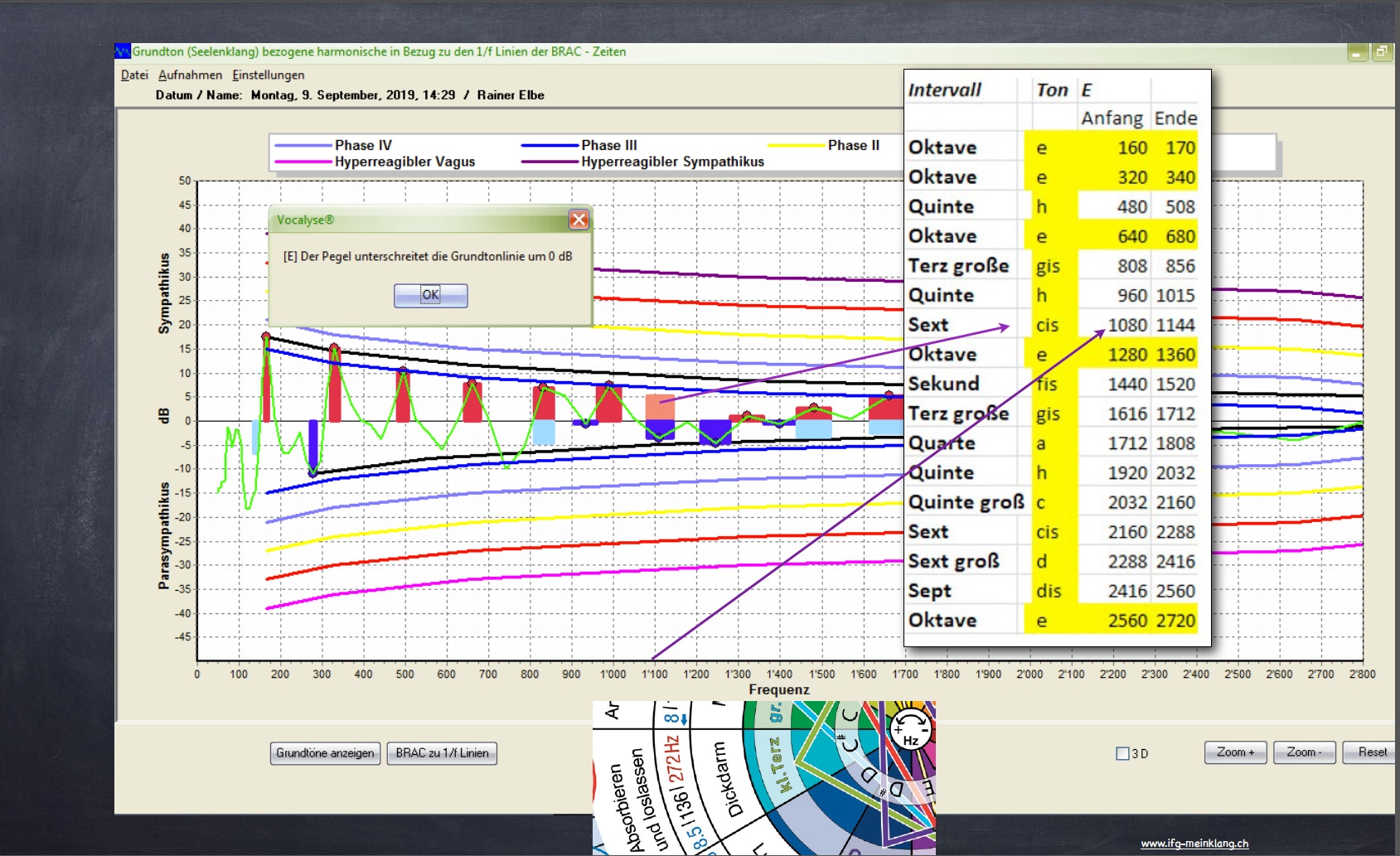Click the value 1080 in Sext row
1400x856 pixels.
pyautogui.click(x=1127, y=325)
